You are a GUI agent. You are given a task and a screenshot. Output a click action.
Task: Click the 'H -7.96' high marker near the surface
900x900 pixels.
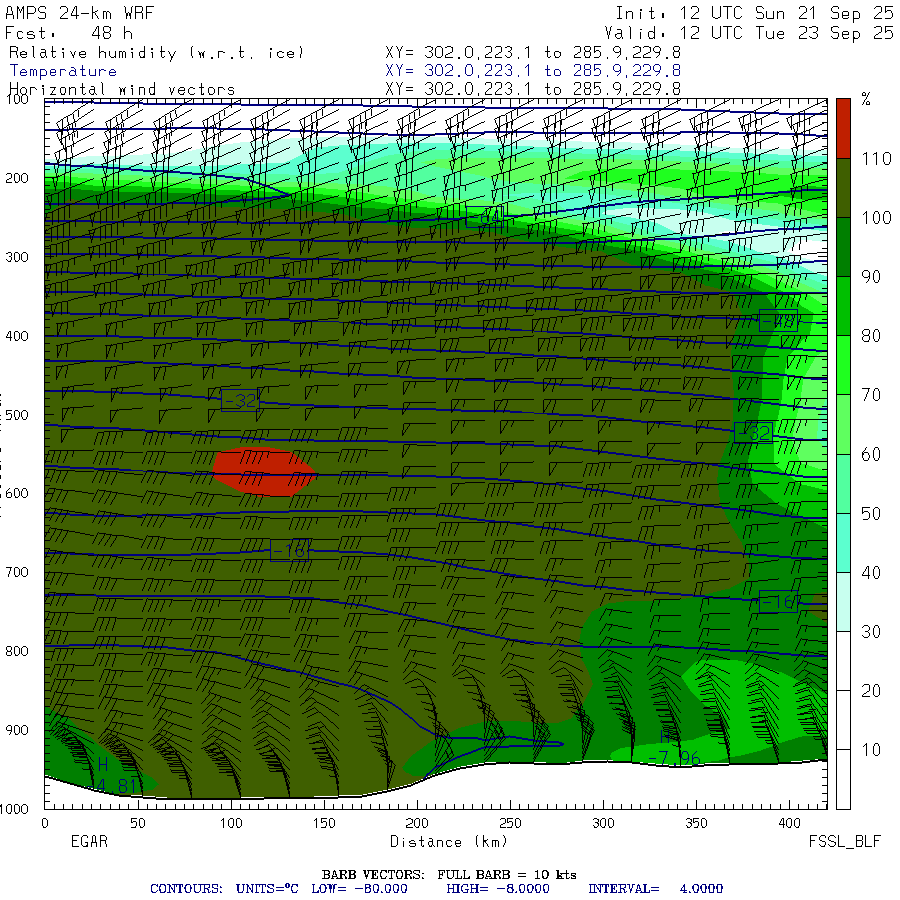674,748
